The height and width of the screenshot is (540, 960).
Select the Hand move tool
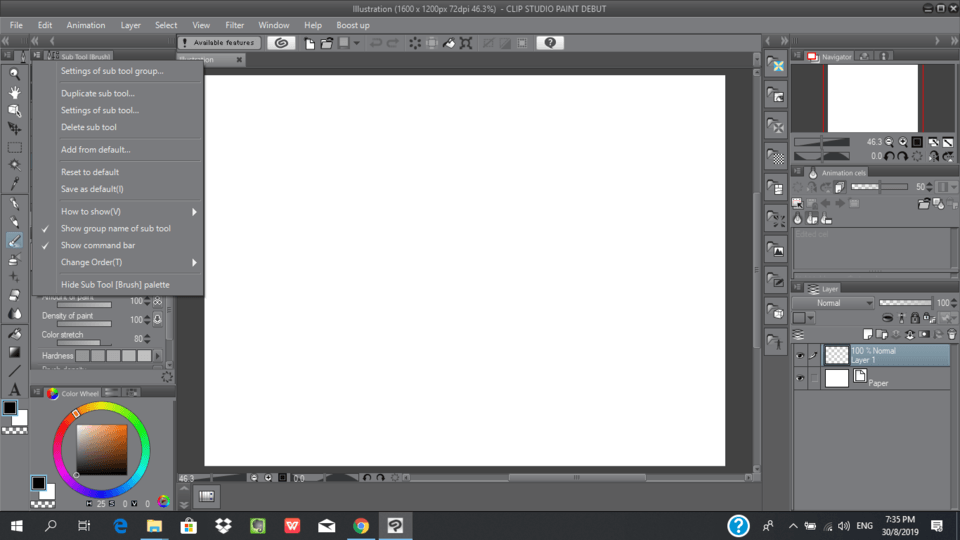pyautogui.click(x=14, y=92)
